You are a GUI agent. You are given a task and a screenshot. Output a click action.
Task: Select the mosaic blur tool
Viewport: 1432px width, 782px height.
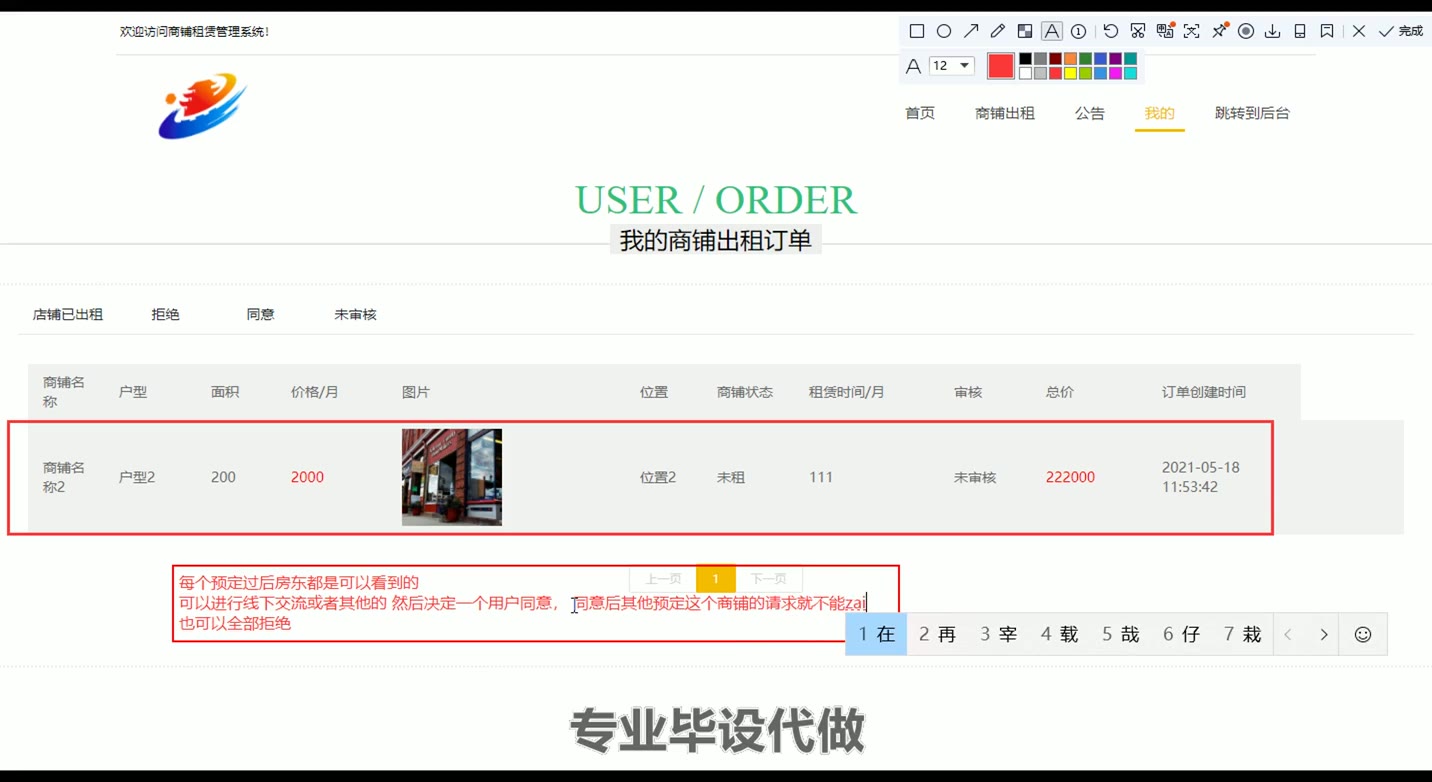(x=1025, y=31)
